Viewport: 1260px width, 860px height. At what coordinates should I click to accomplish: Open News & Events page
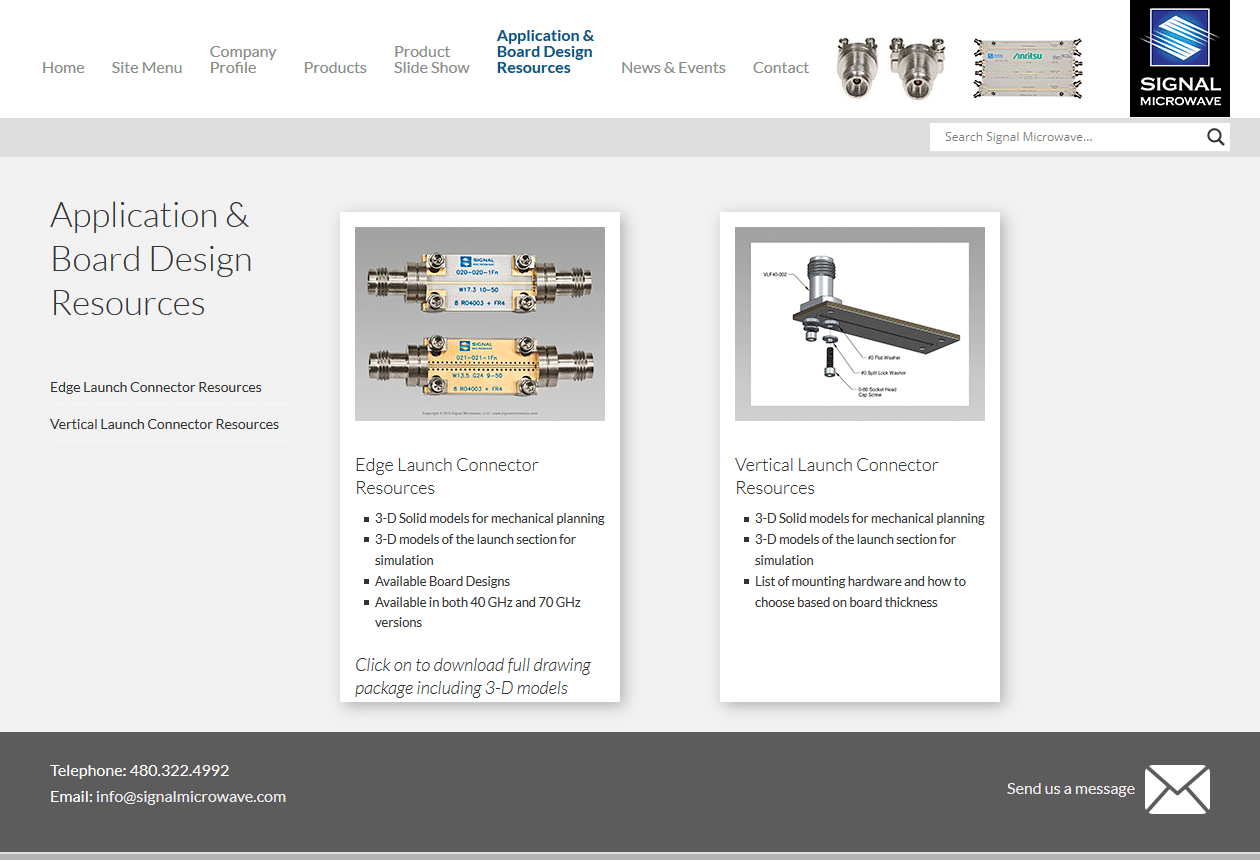point(673,68)
